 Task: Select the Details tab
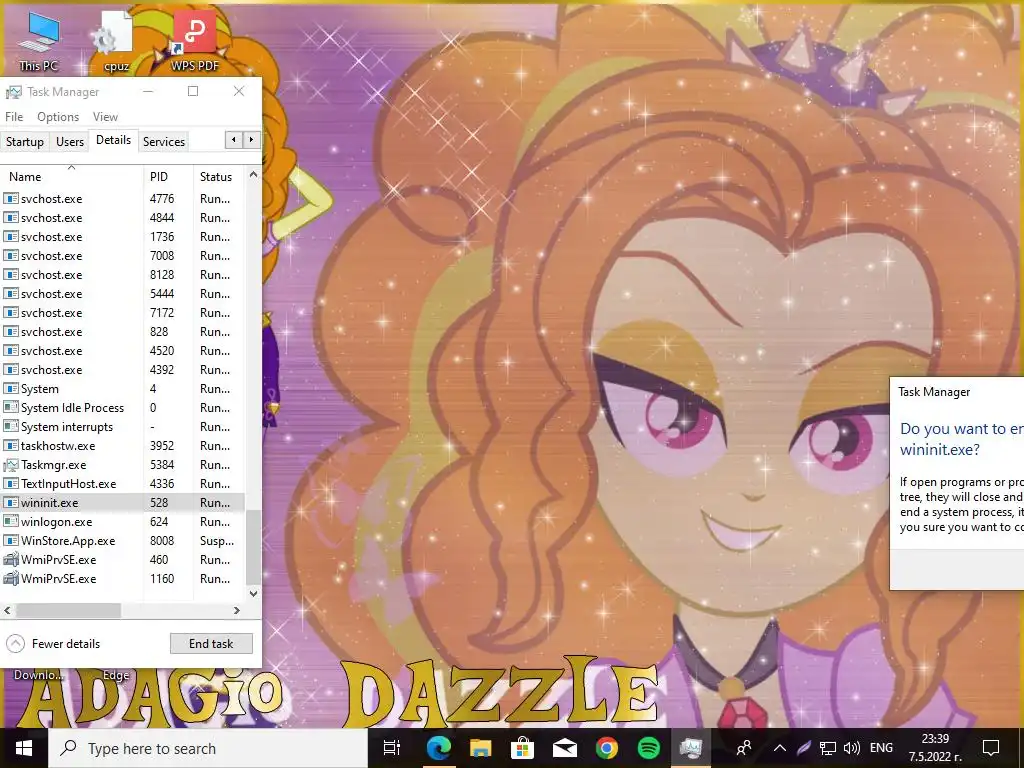click(x=114, y=140)
